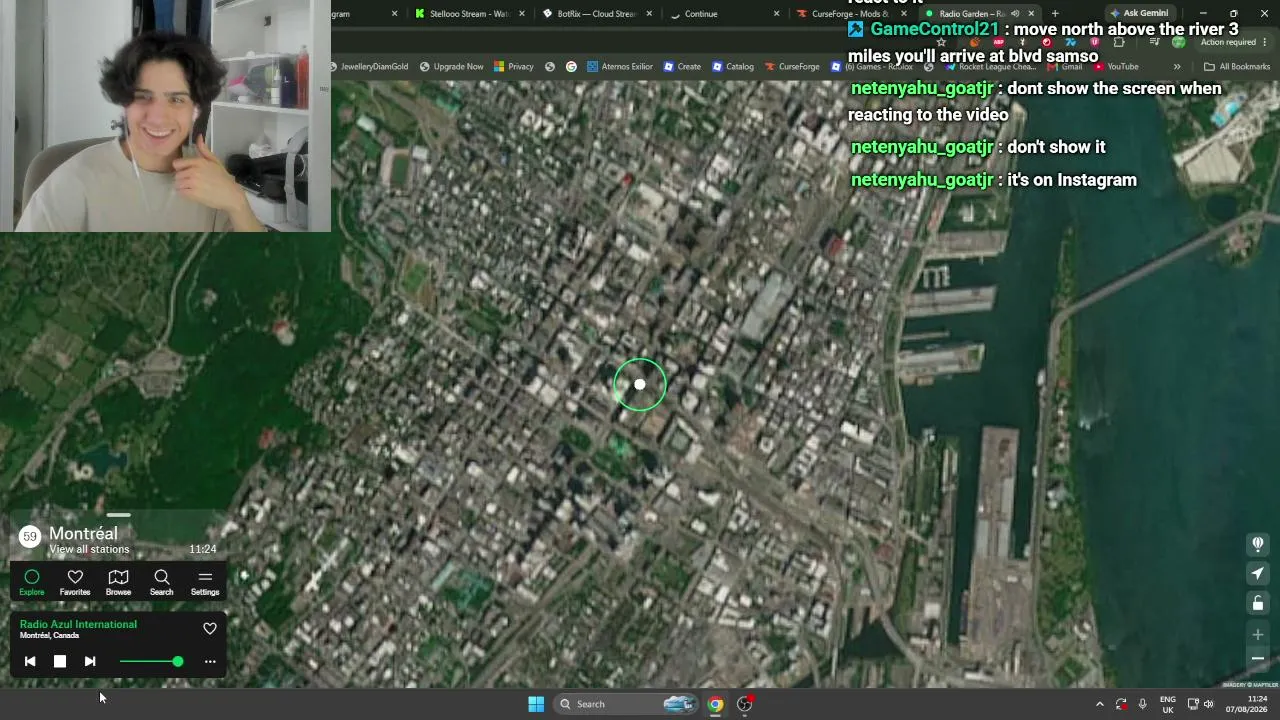Click the microphone tray icon

pos(1143,704)
